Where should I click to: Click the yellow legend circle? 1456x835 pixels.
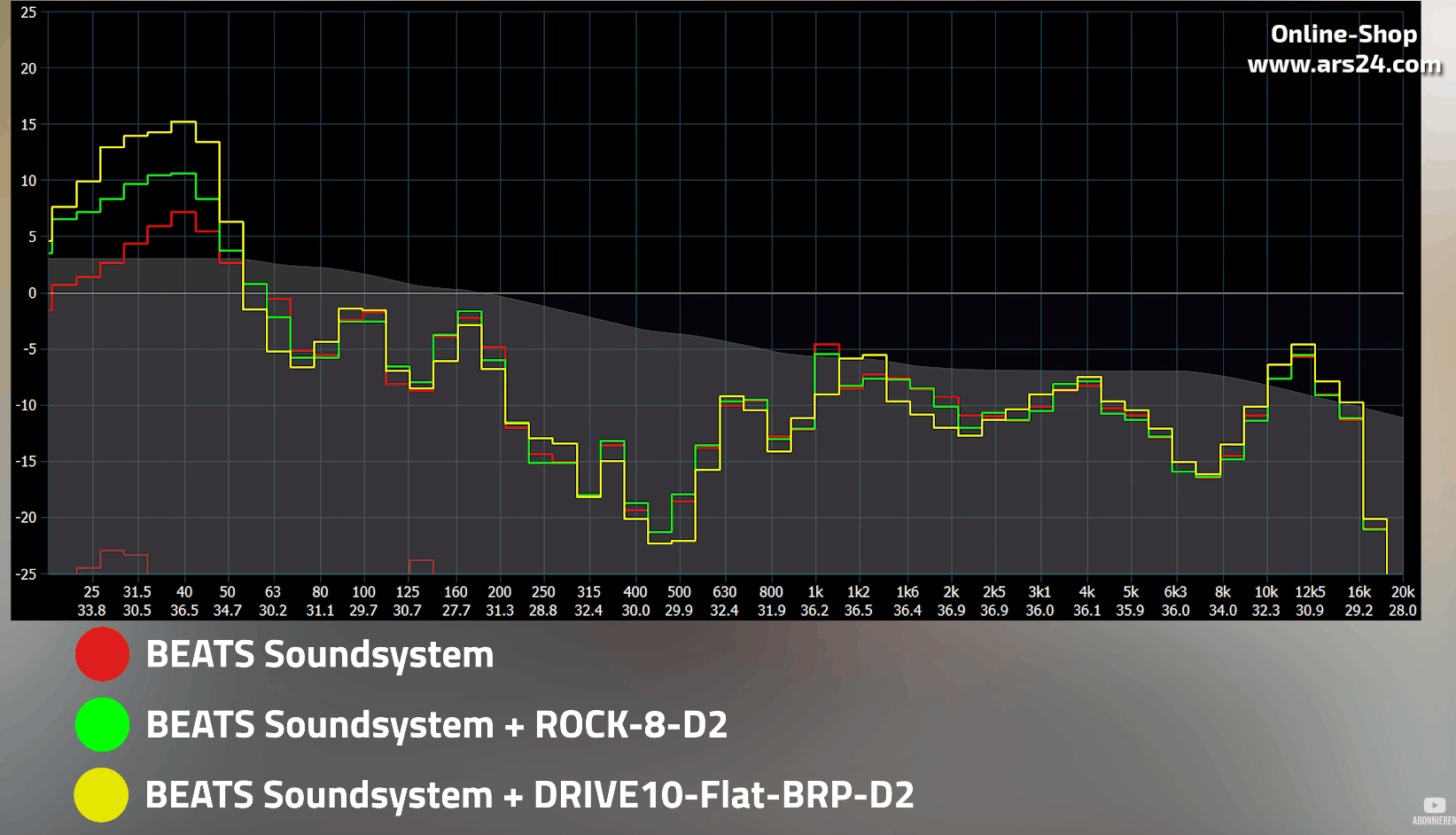[x=102, y=794]
